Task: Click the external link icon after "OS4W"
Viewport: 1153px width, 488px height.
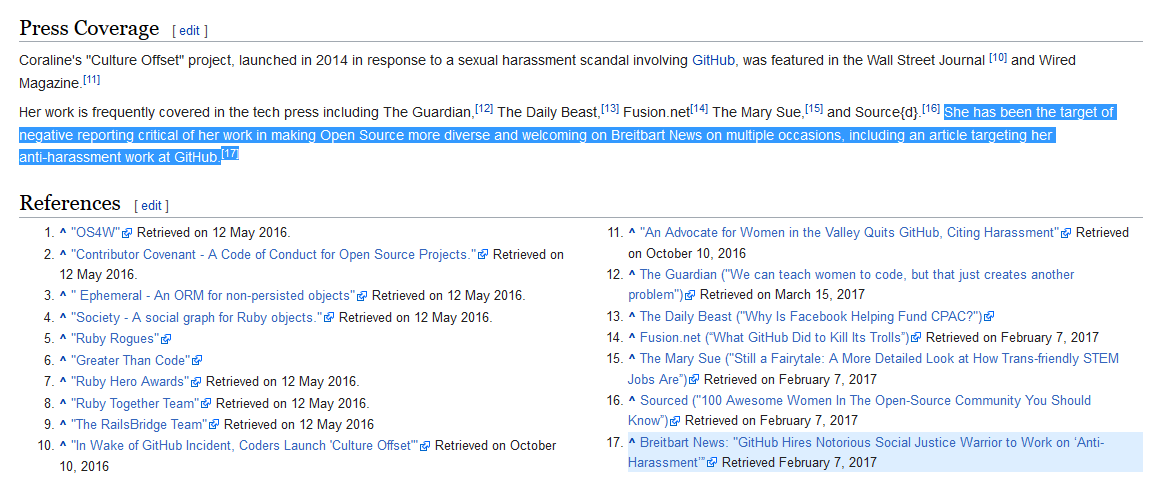Action: pos(127,233)
